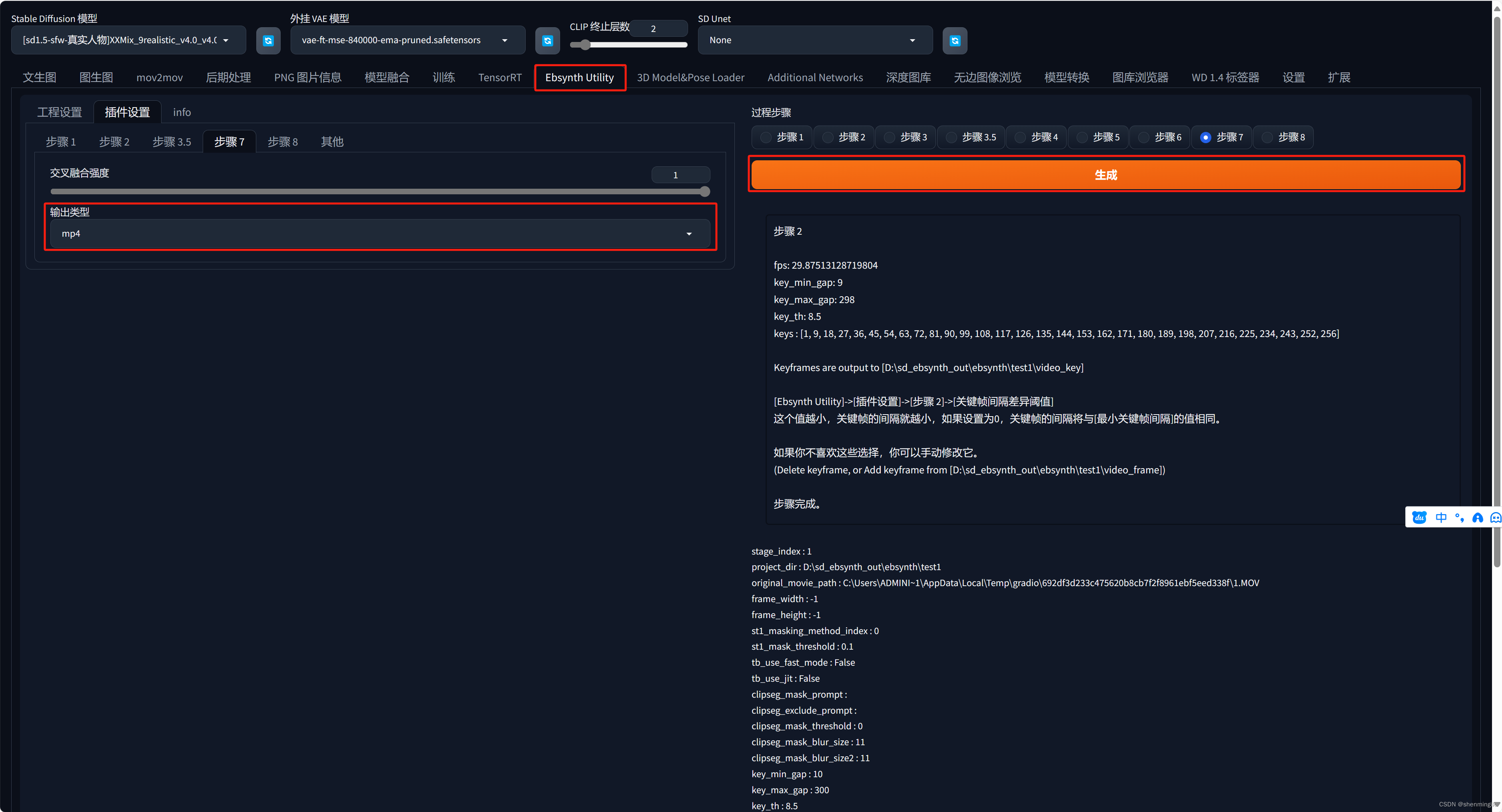1502x812 pixels.
Task: Select process step 步骤 4 radio
Action: pyautogui.click(x=1036, y=137)
